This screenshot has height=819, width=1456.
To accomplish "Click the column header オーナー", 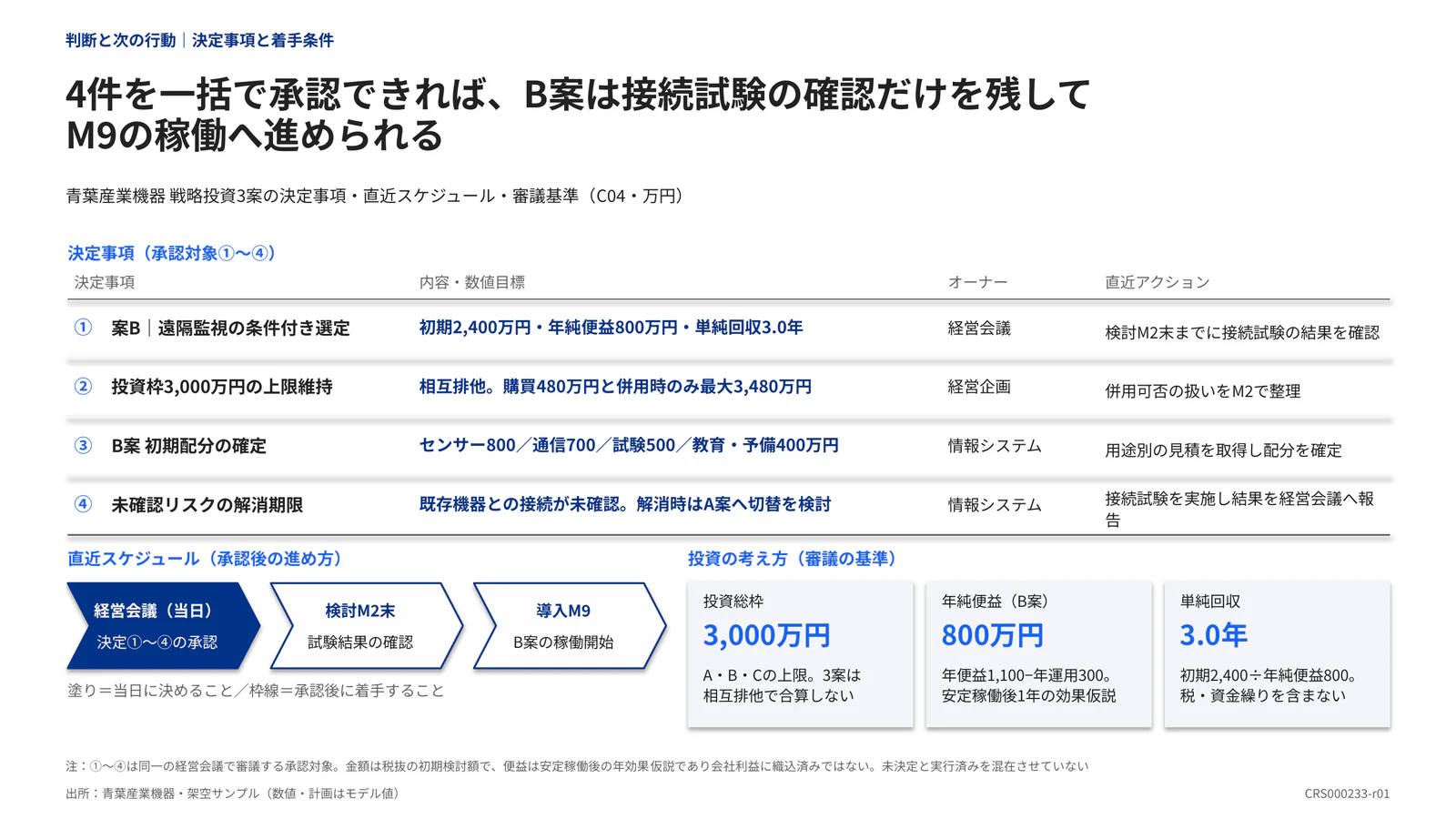I will click(977, 282).
